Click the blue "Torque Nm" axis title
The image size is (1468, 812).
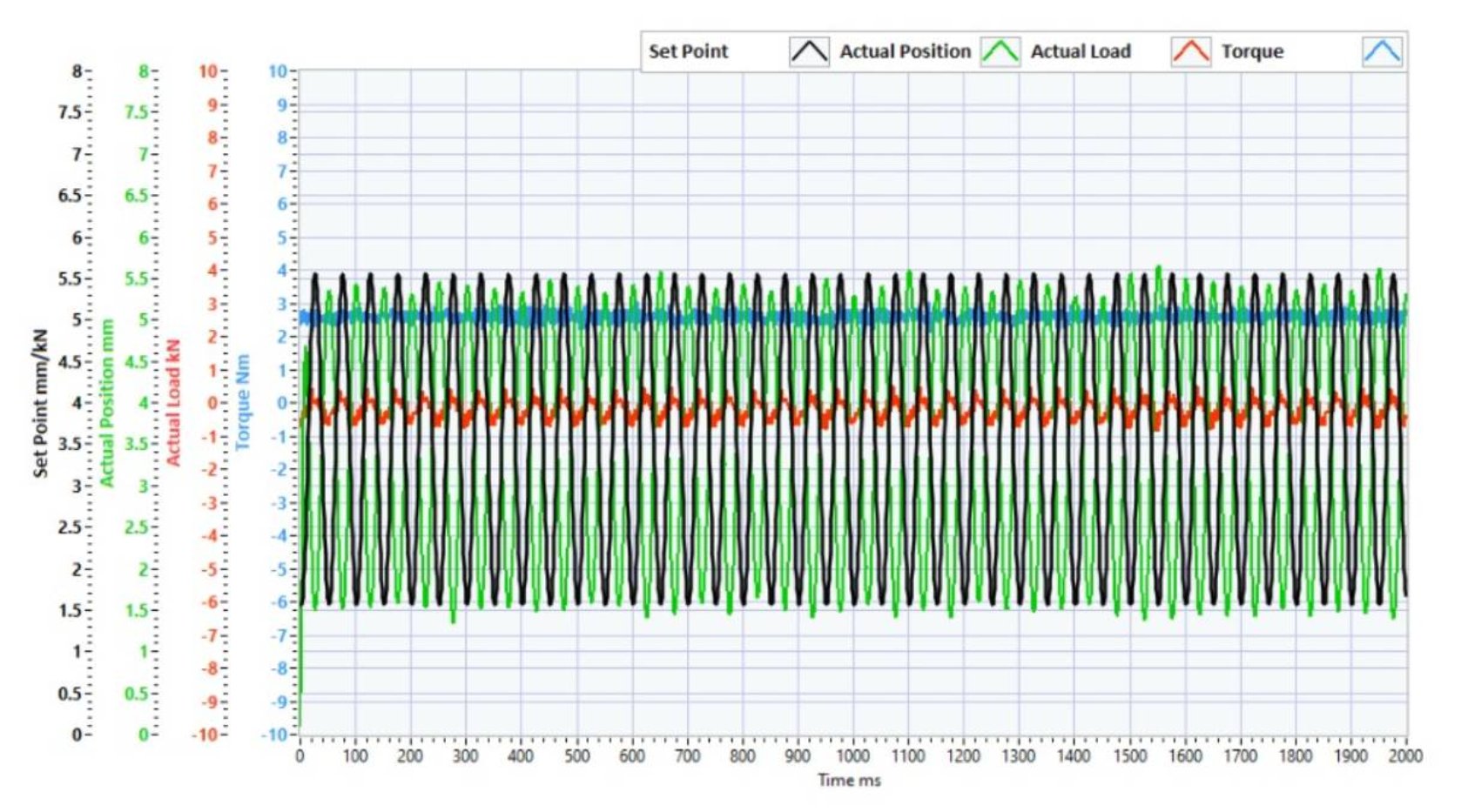243,402
